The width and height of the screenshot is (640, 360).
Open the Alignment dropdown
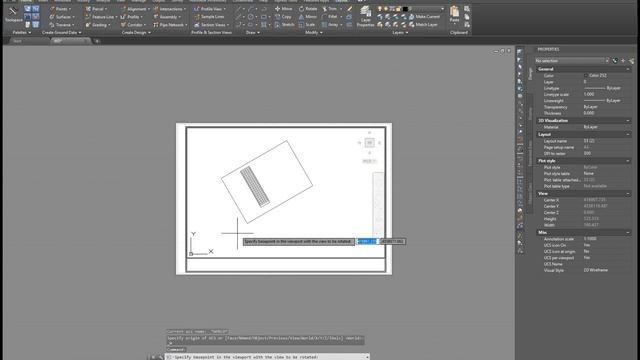135,9
